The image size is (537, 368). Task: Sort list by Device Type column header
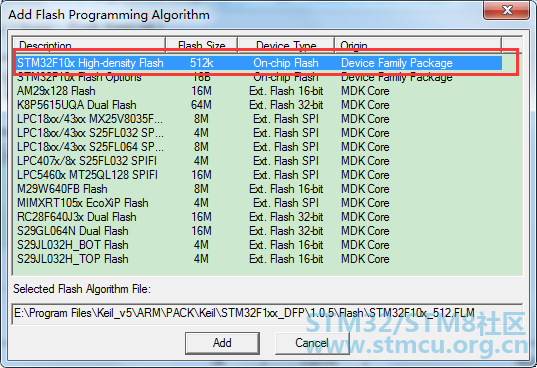286,45
